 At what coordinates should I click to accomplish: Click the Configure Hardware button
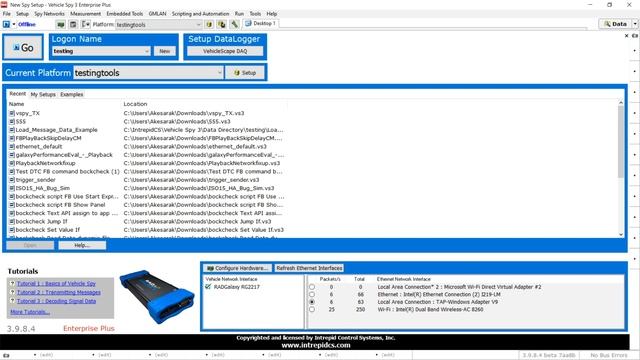238,268
